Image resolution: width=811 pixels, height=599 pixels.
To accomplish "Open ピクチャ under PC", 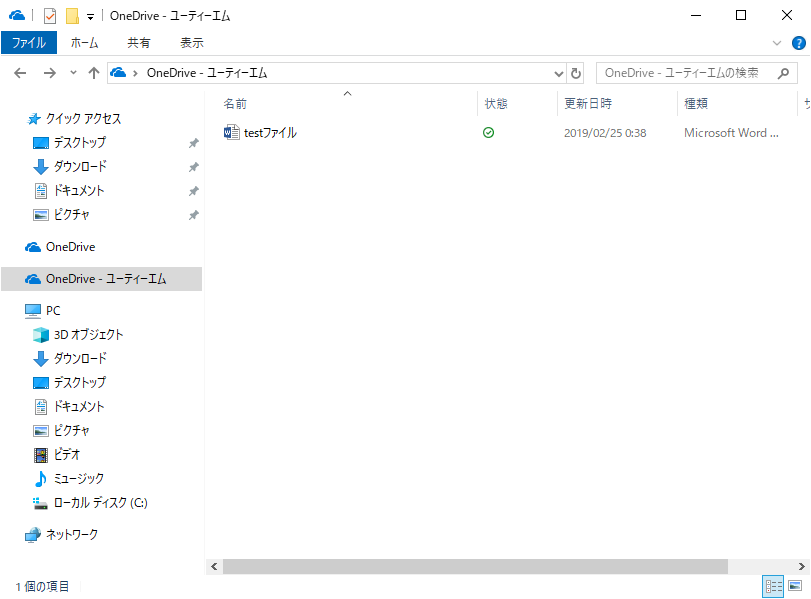I will click(x=71, y=430).
